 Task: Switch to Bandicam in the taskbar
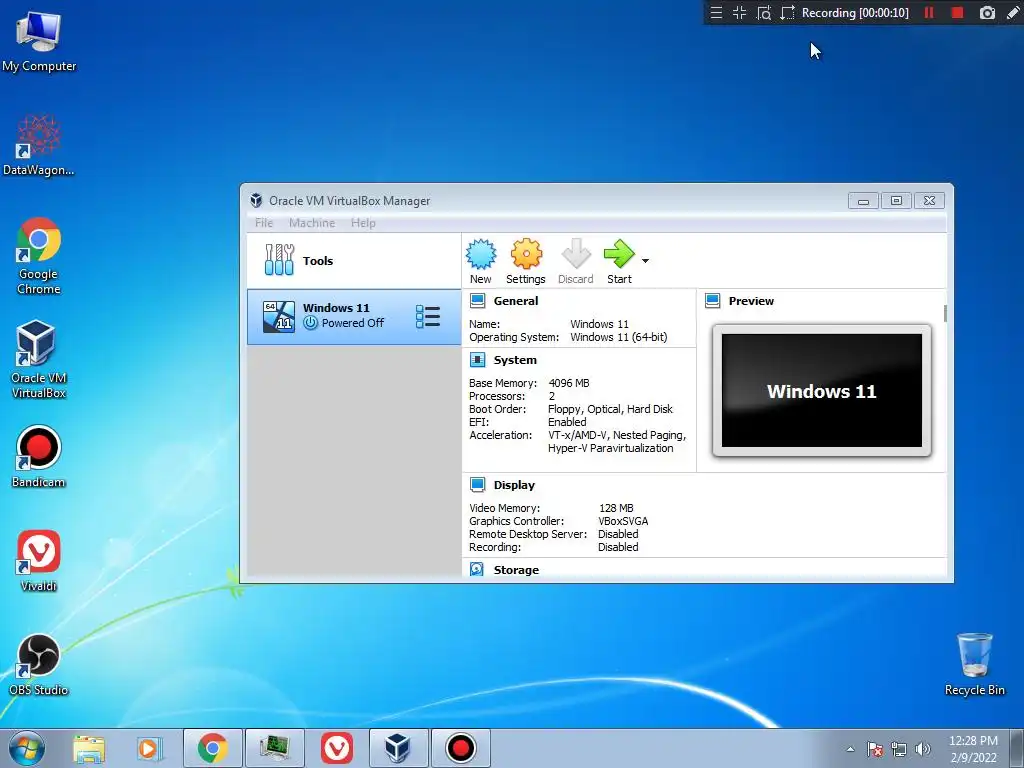(460, 748)
